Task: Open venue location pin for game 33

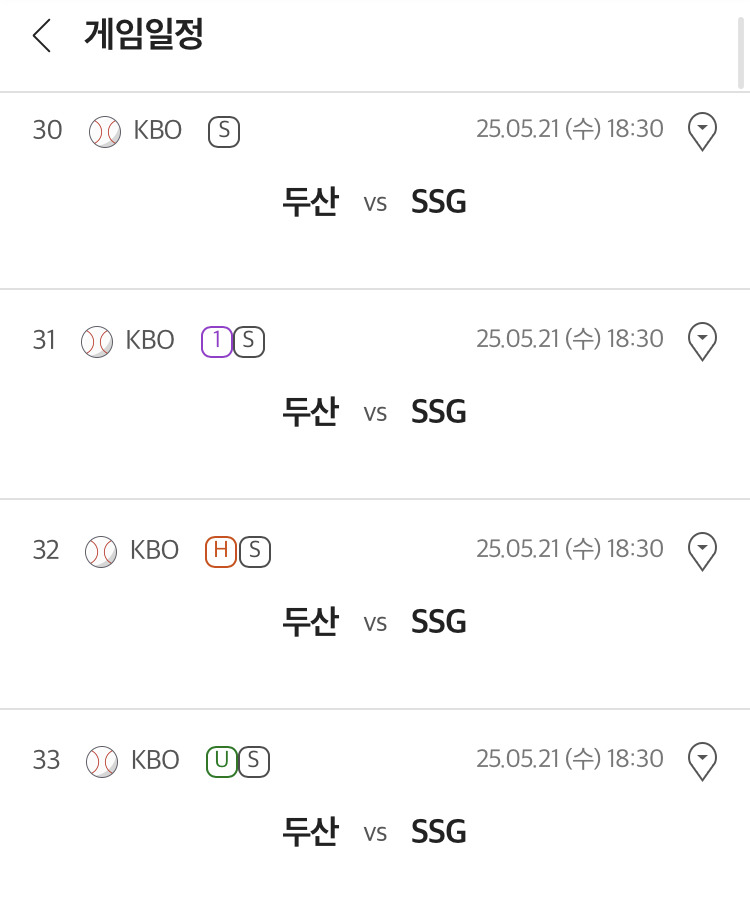Action: (702, 762)
